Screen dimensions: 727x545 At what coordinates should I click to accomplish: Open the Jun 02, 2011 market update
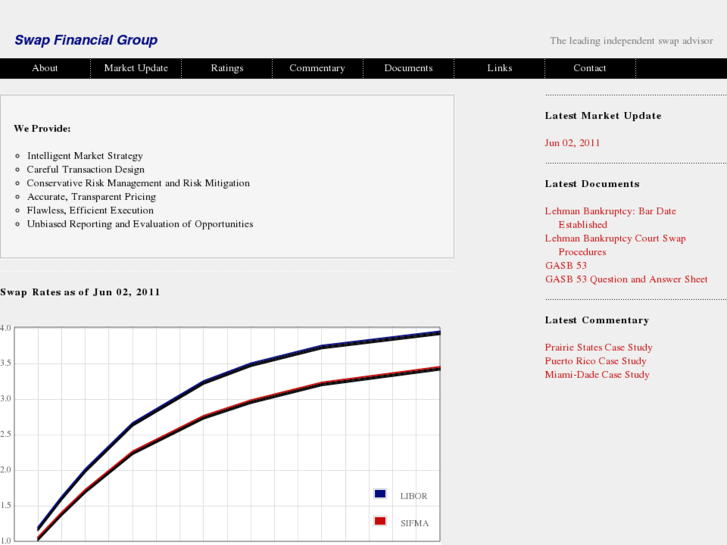(572, 143)
